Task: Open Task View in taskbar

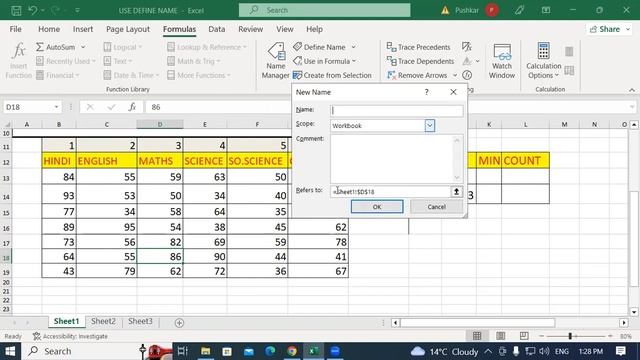Action: 182,351
